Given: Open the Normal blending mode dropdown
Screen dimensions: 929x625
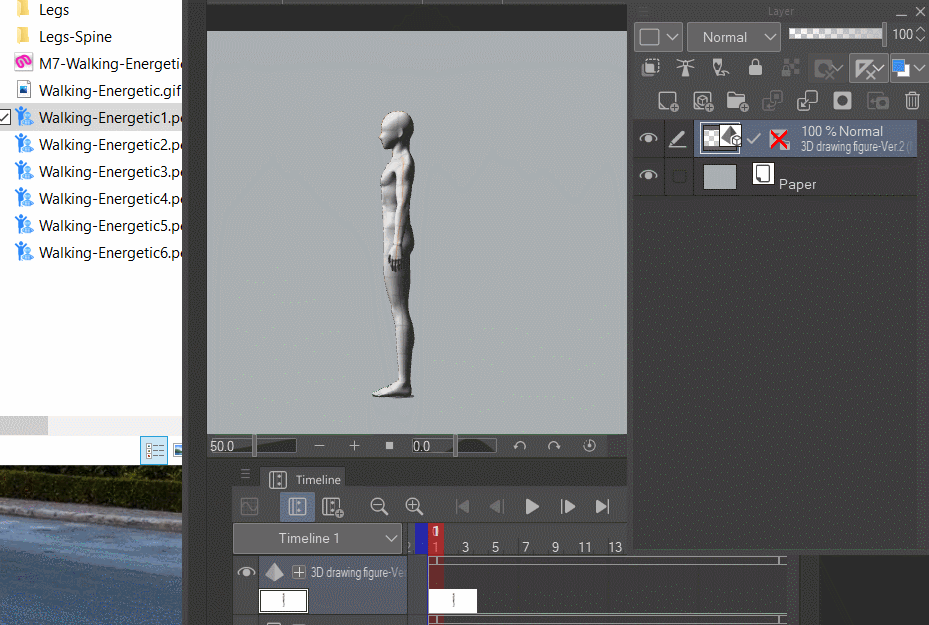Looking at the screenshot, I should [734, 37].
